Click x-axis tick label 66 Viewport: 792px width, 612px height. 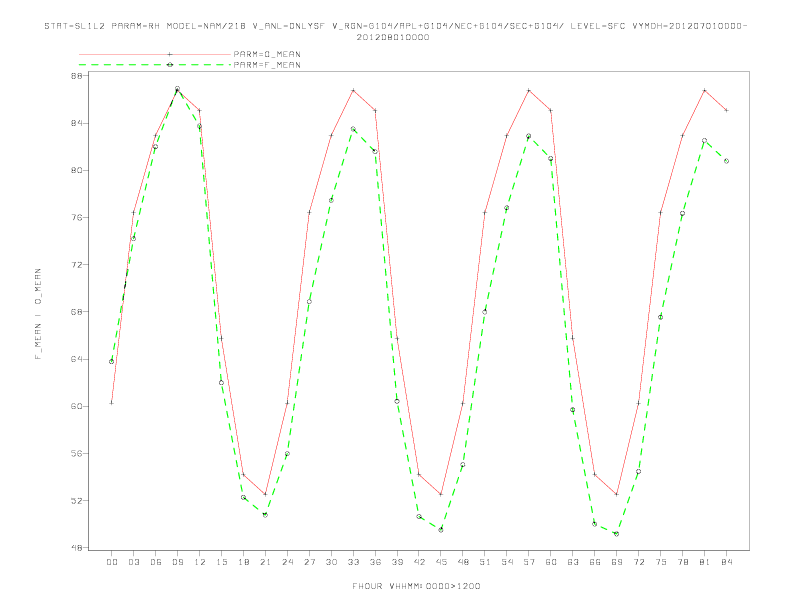coord(595,562)
